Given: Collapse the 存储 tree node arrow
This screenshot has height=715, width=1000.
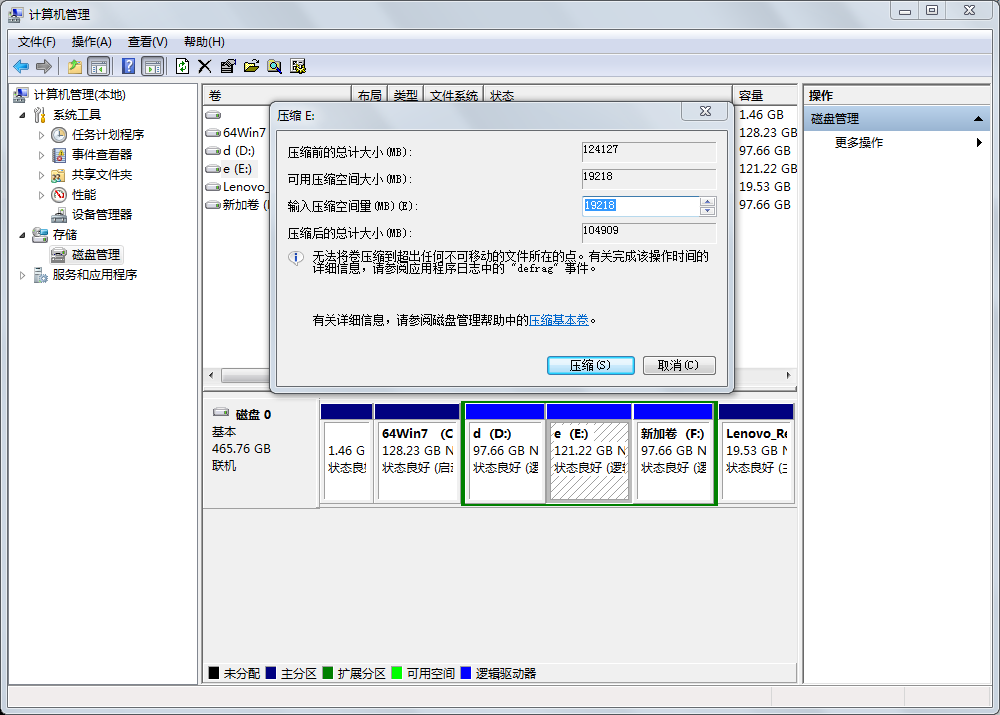Looking at the screenshot, I should tap(23, 235).
